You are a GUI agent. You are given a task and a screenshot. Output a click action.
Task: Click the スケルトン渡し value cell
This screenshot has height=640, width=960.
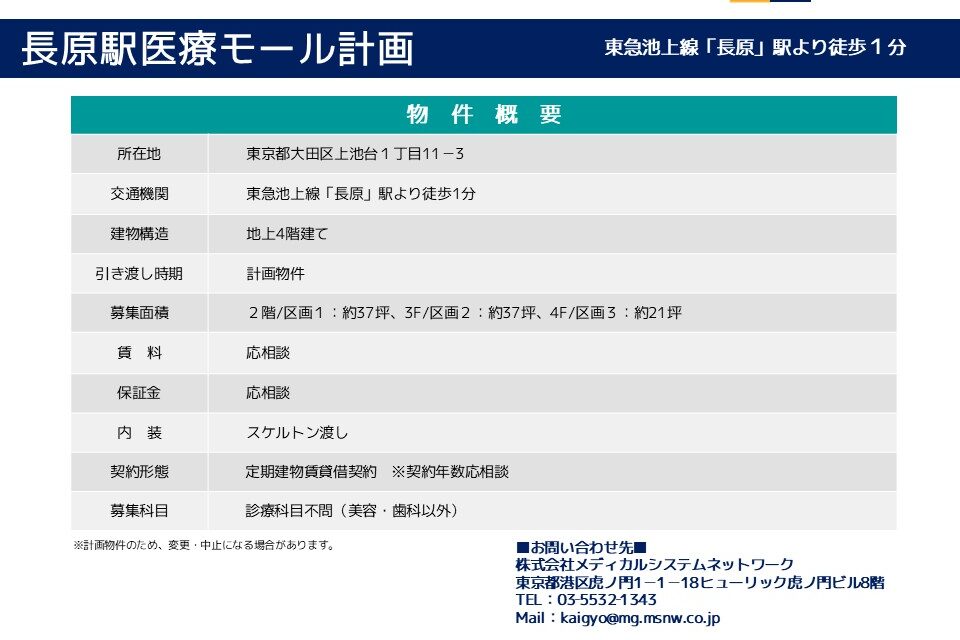(297, 433)
